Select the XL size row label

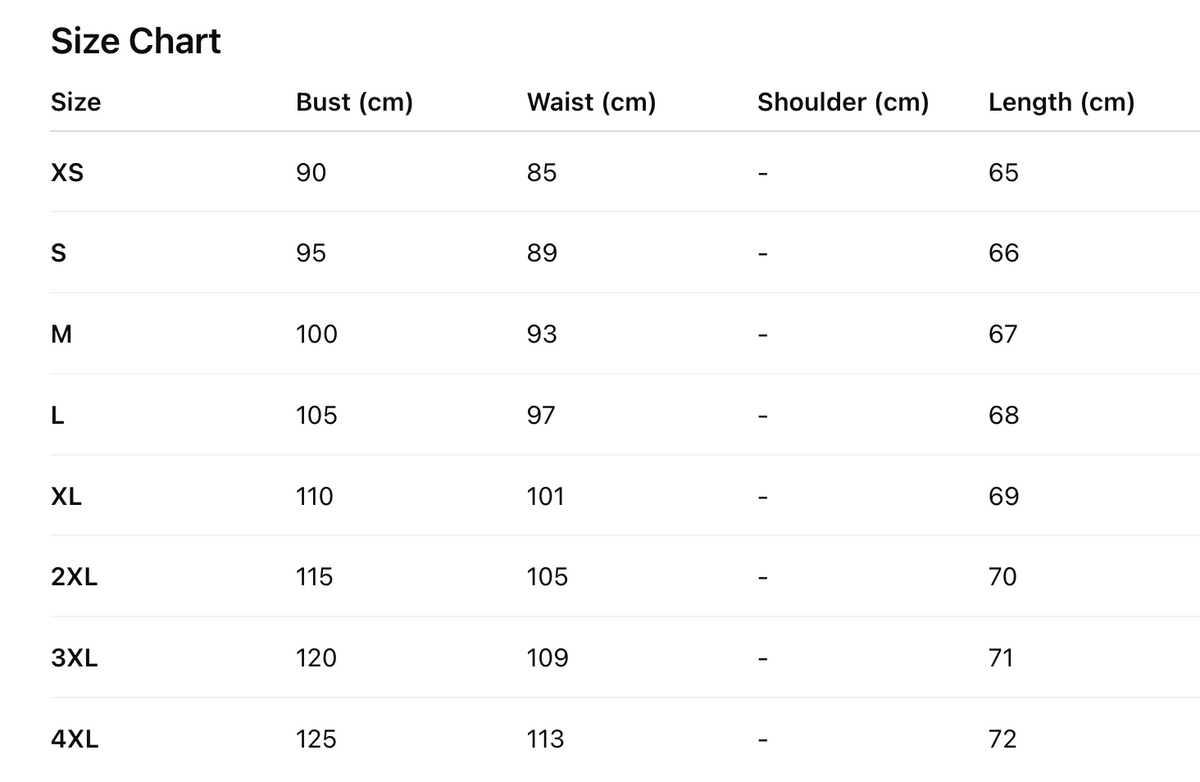[66, 497]
